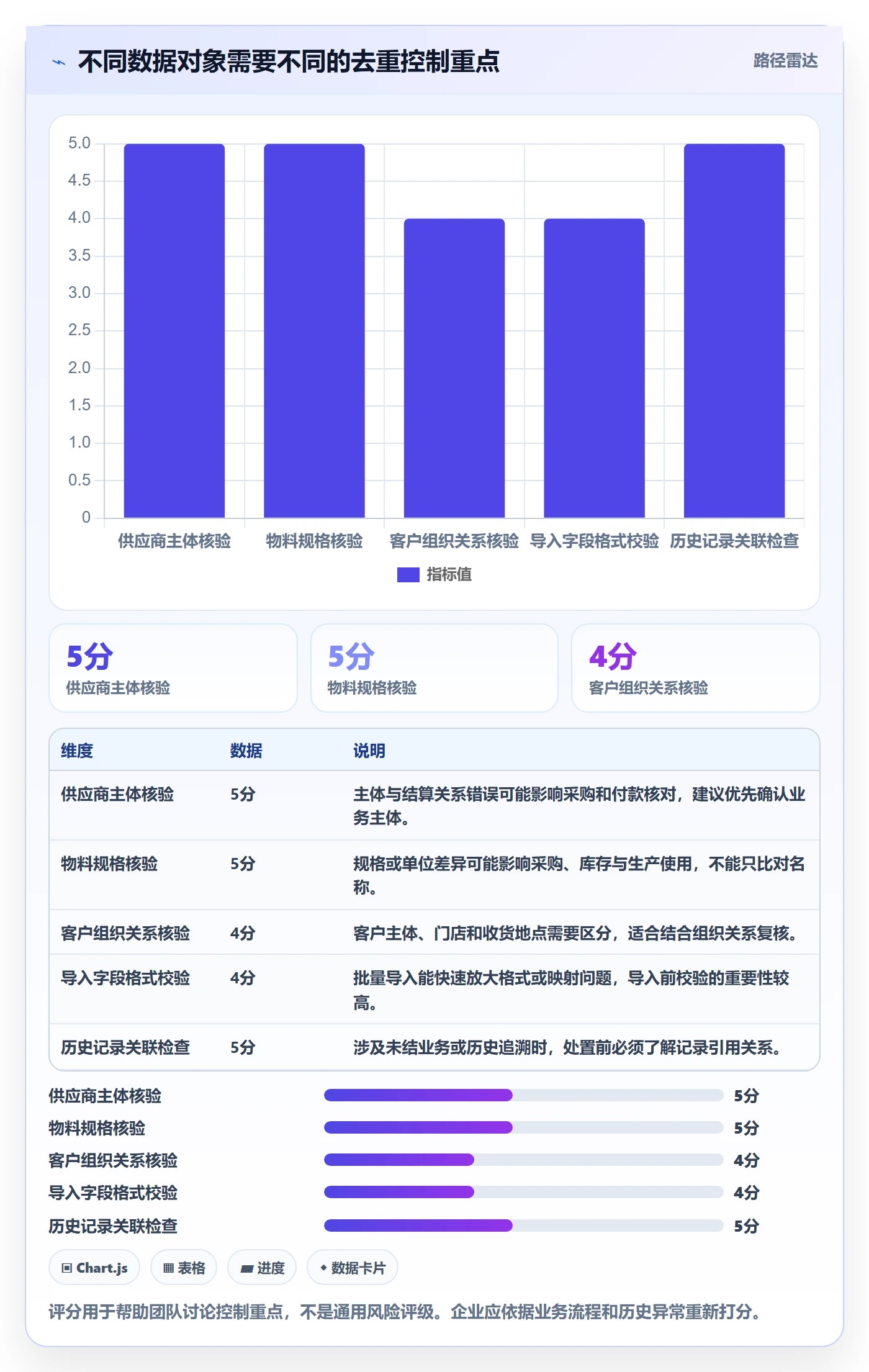Click the square icon in Chart.js chip
This screenshot has width=869, height=1372.
(67, 1268)
